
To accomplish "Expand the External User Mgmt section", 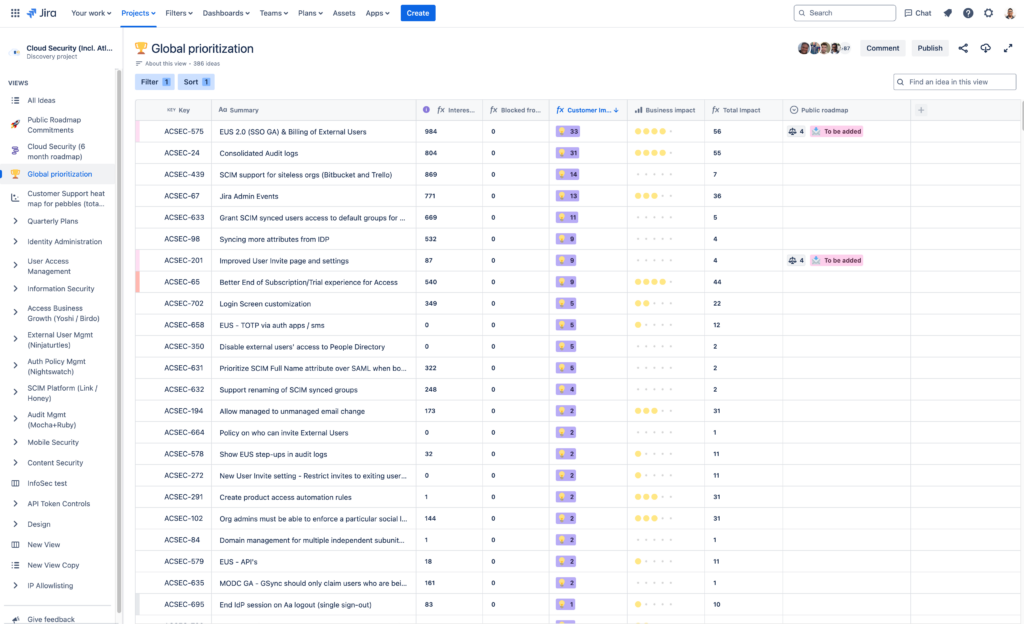I will [x=15, y=339].
